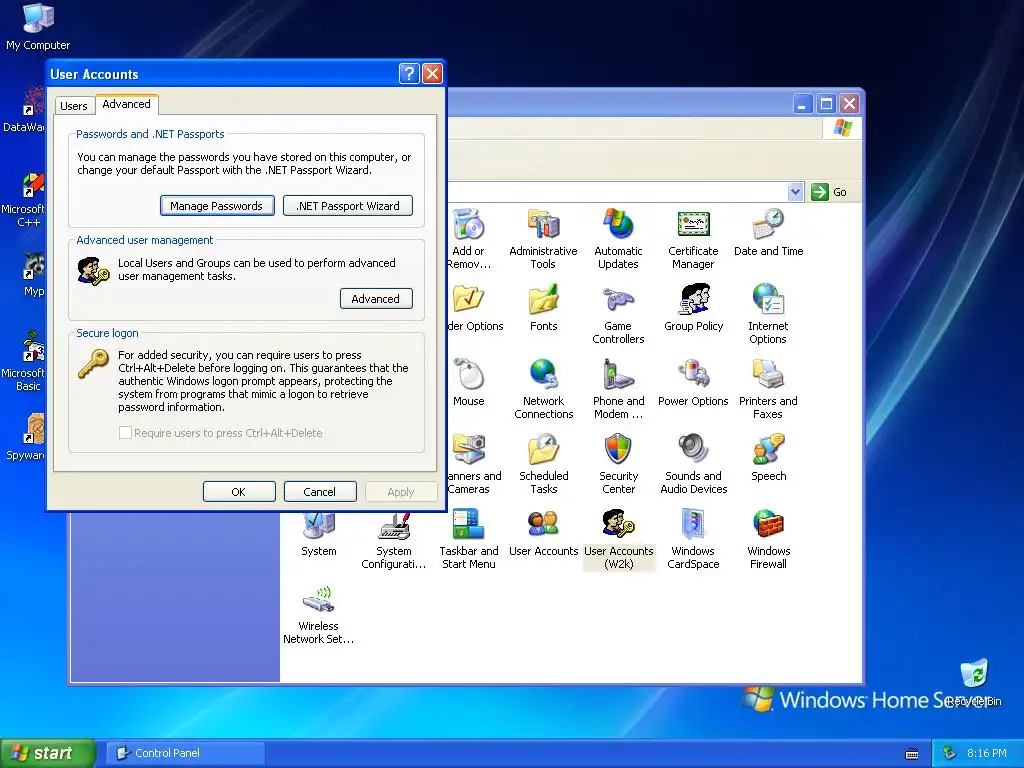
Task: Open Administrative Tools in Control Panel
Action: click(543, 239)
